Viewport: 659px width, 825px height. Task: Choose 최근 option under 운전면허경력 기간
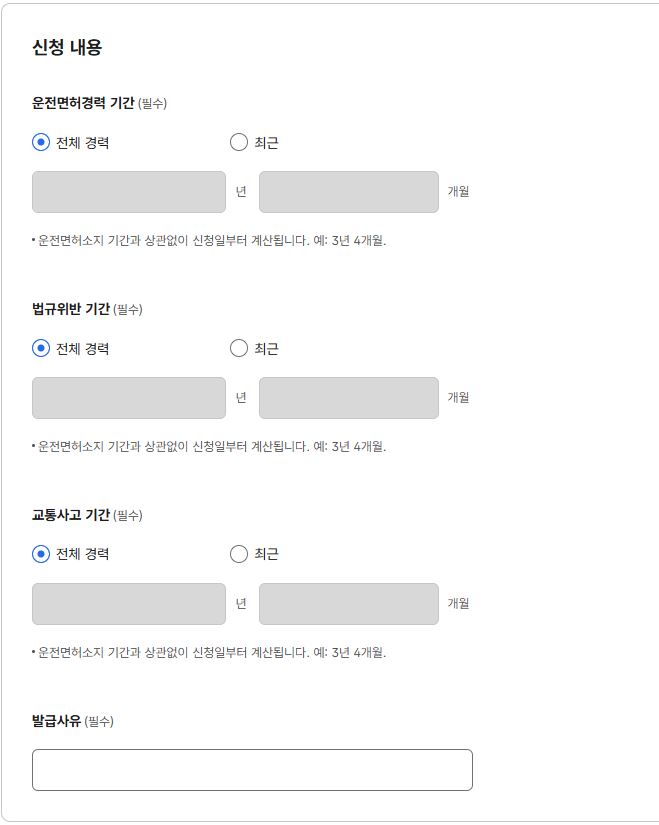pyautogui.click(x=237, y=141)
